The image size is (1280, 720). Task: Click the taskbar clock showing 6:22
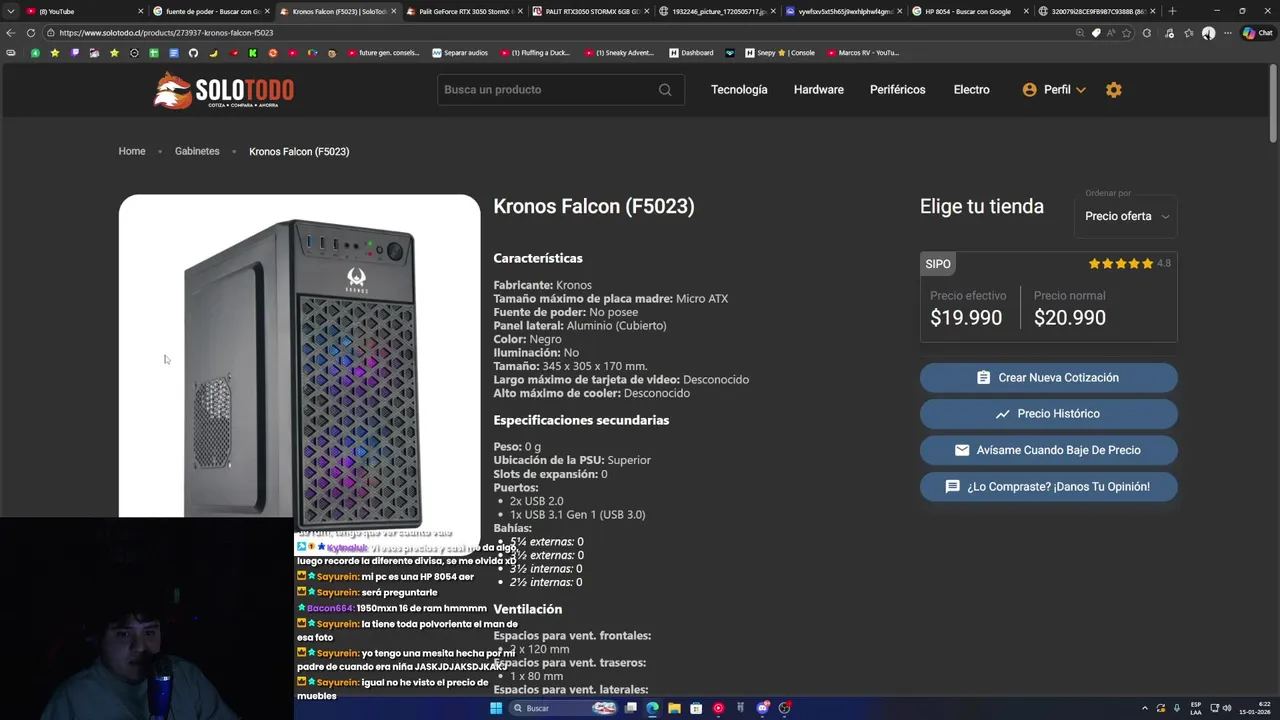[x=1255, y=708]
